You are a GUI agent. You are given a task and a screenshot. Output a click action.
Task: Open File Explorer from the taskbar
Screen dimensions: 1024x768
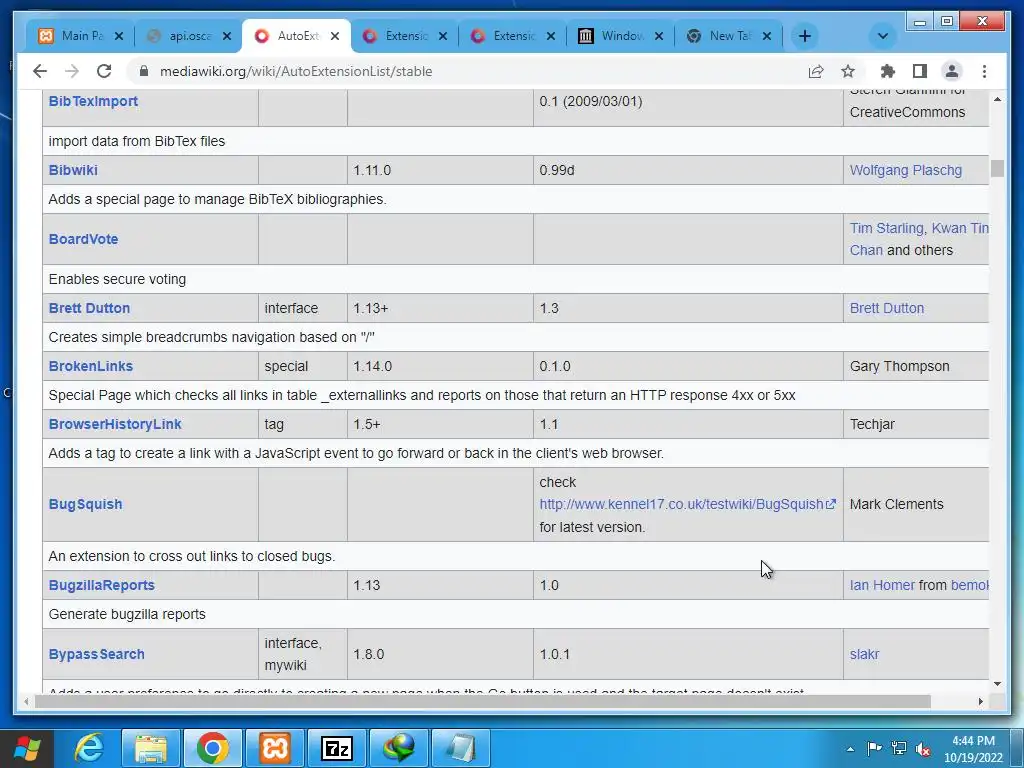(x=151, y=748)
